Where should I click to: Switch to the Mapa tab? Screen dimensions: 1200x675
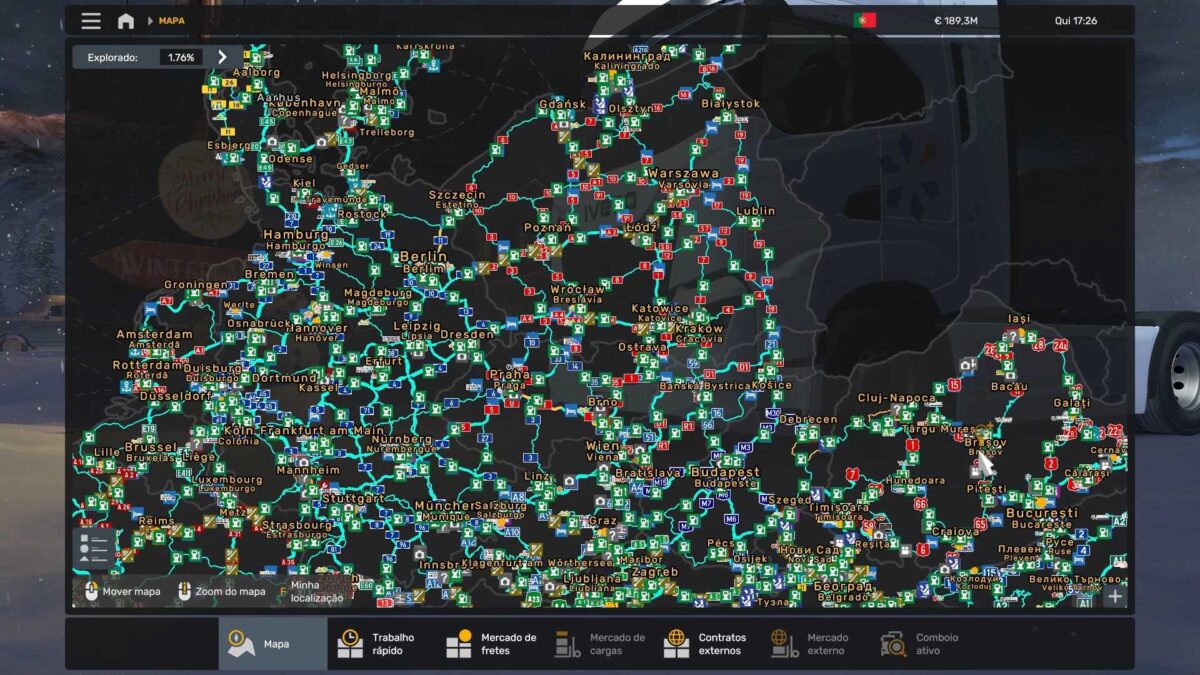272,644
